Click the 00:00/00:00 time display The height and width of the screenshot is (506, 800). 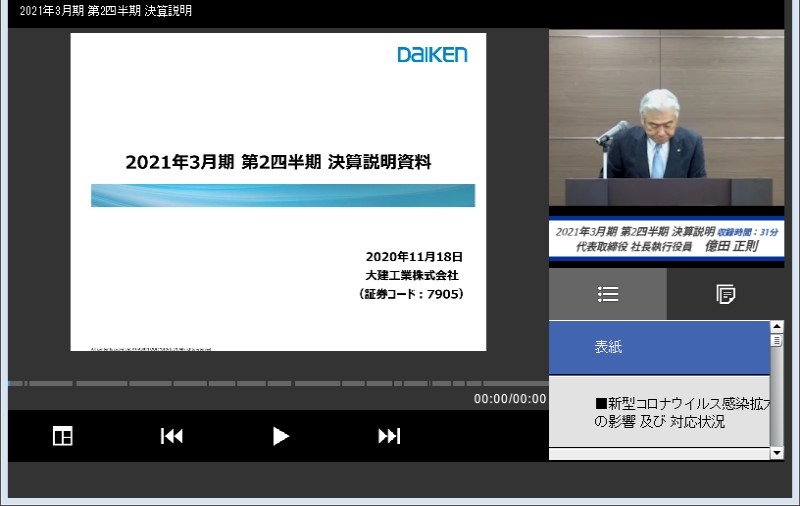(510, 399)
